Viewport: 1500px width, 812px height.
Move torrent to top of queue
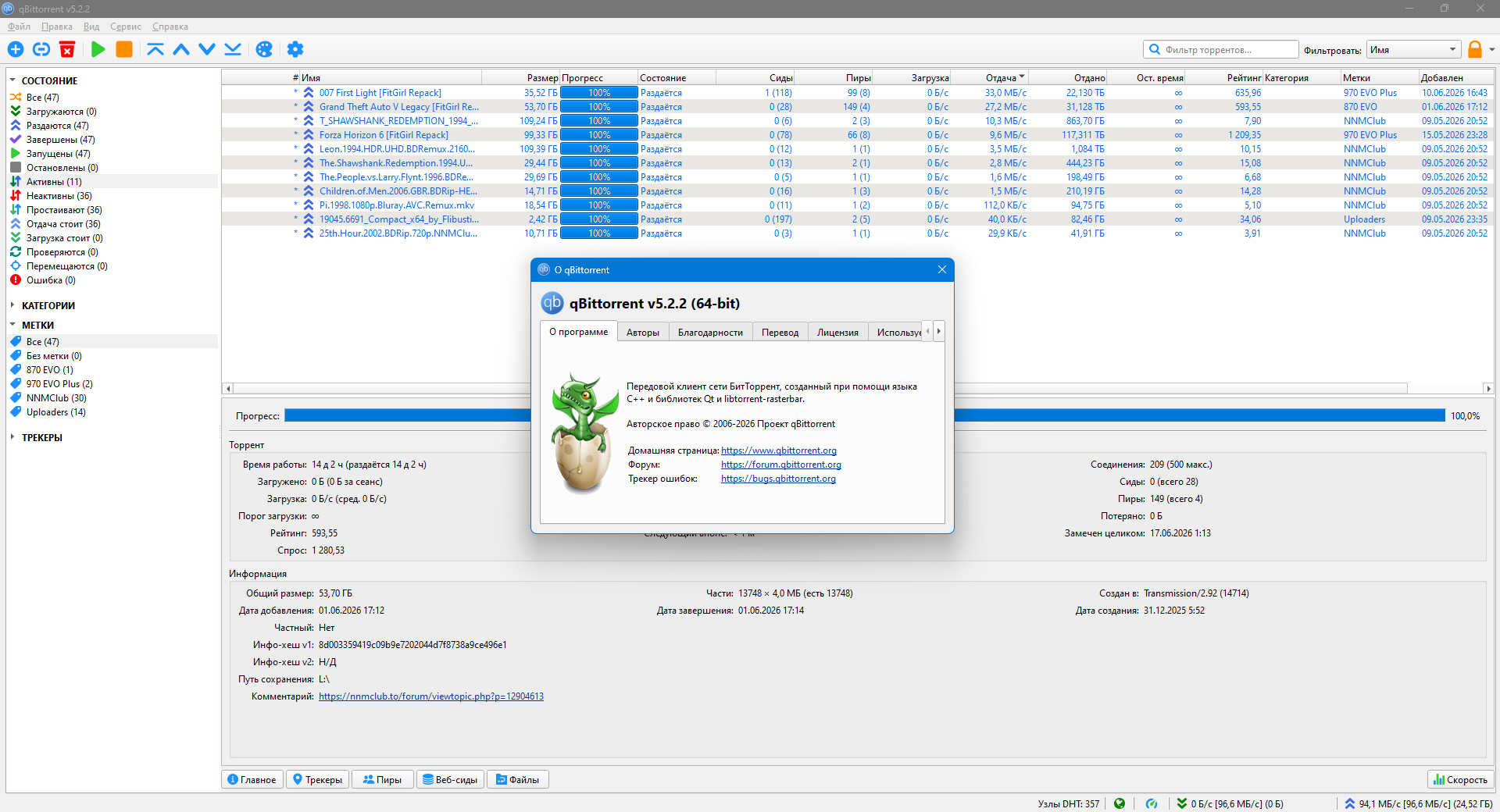click(155, 49)
